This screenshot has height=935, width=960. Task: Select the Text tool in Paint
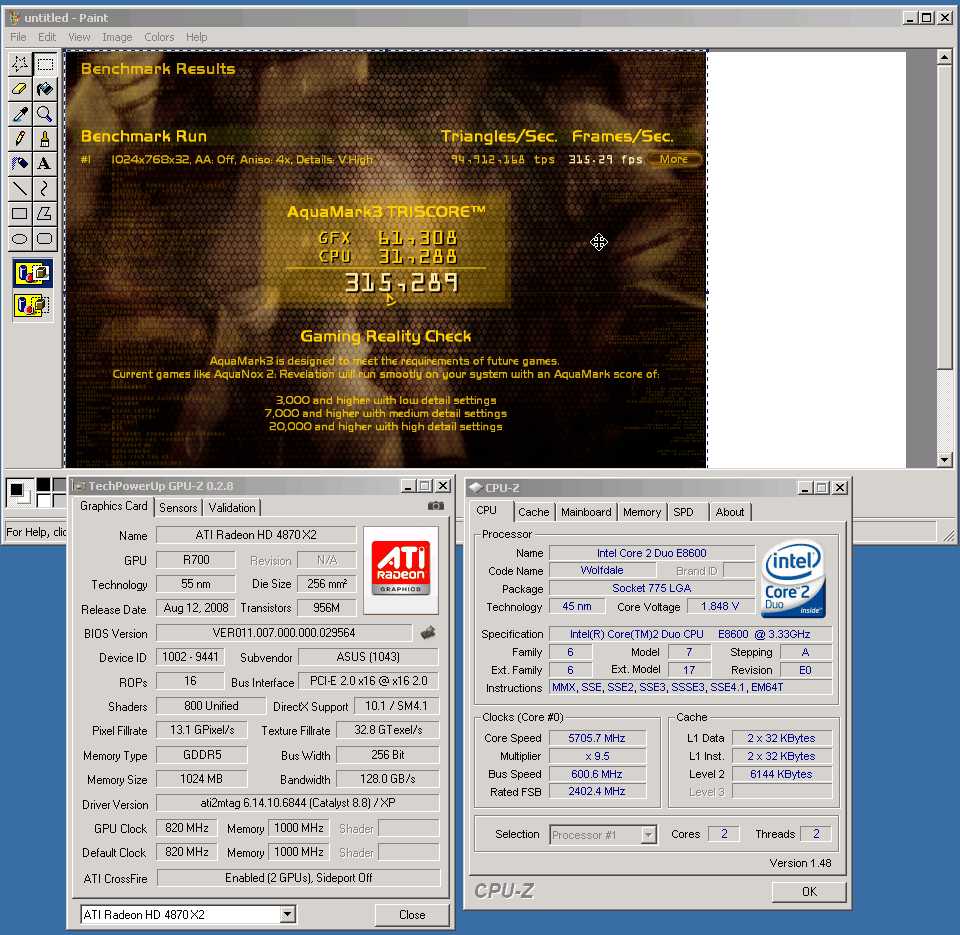45,164
